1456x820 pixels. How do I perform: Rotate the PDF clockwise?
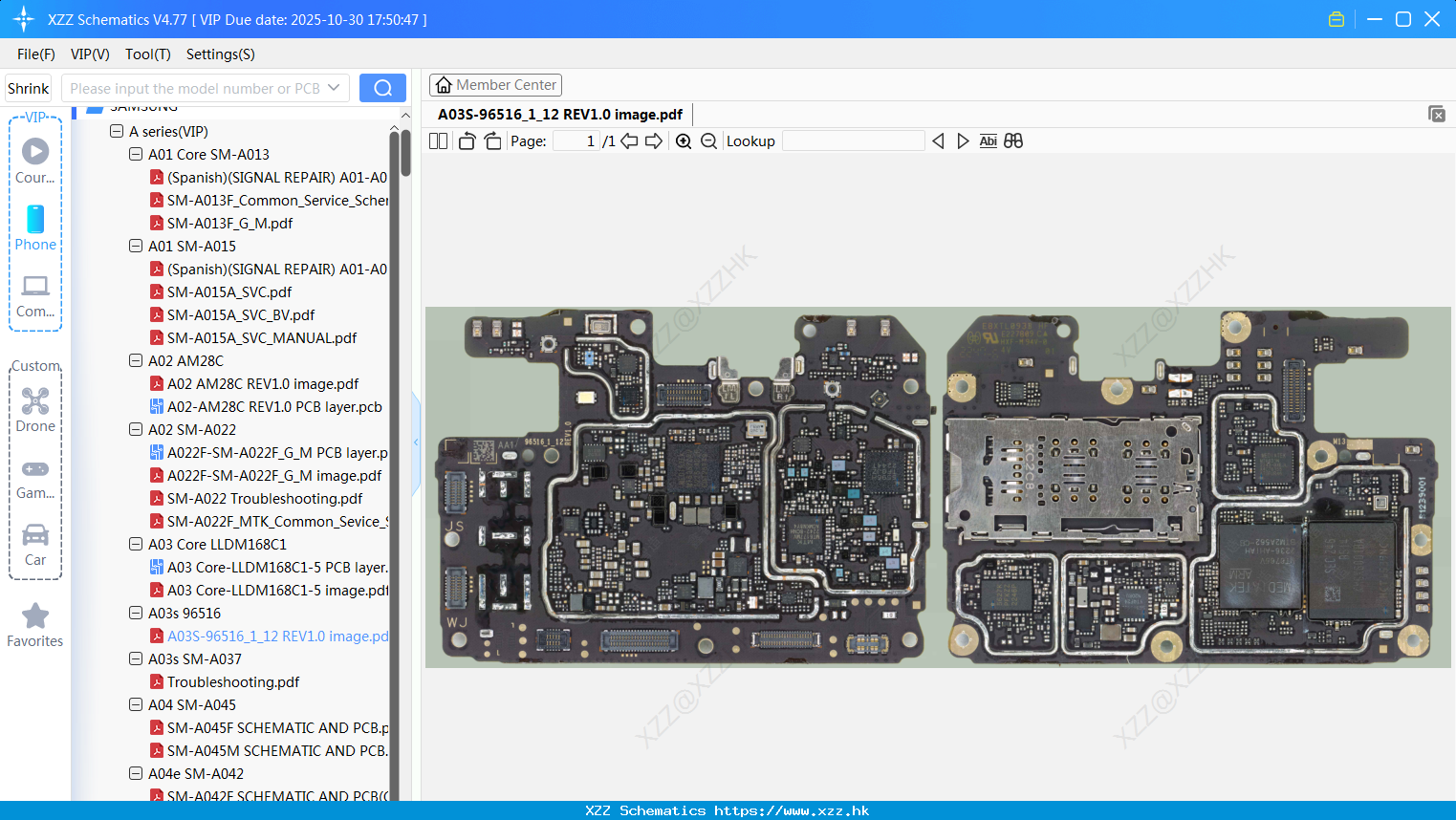coord(492,141)
